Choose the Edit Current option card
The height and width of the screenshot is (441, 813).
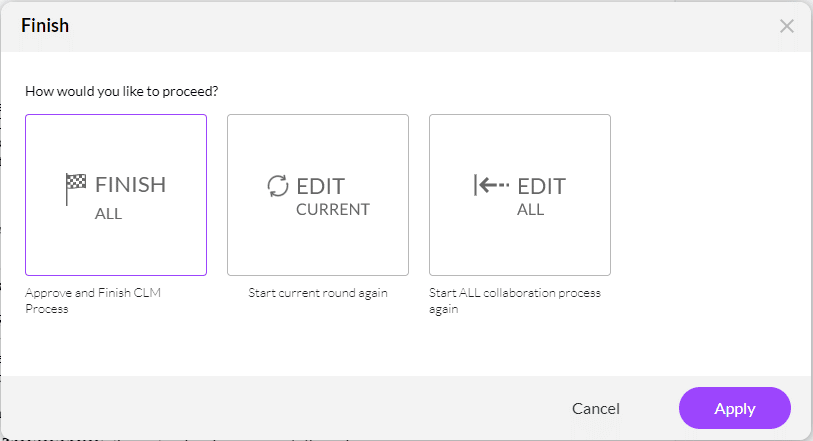pyautogui.click(x=318, y=195)
